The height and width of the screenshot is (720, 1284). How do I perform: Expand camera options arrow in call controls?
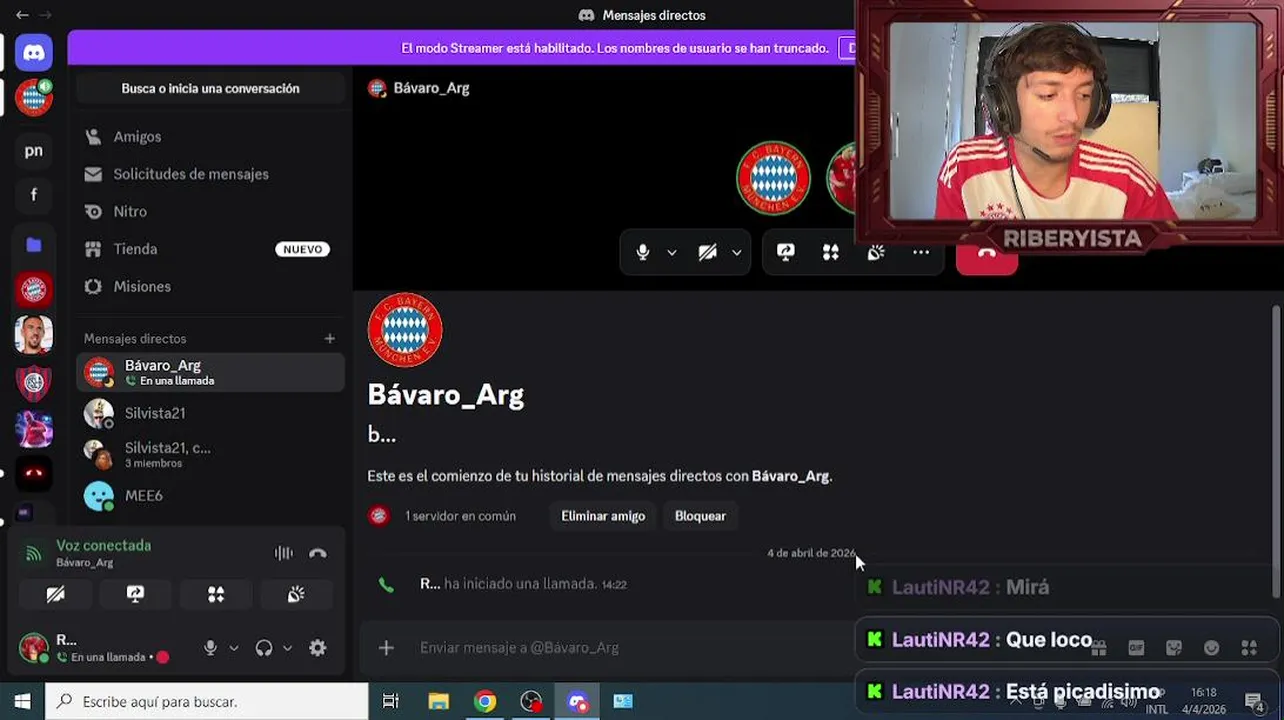coord(737,253)
